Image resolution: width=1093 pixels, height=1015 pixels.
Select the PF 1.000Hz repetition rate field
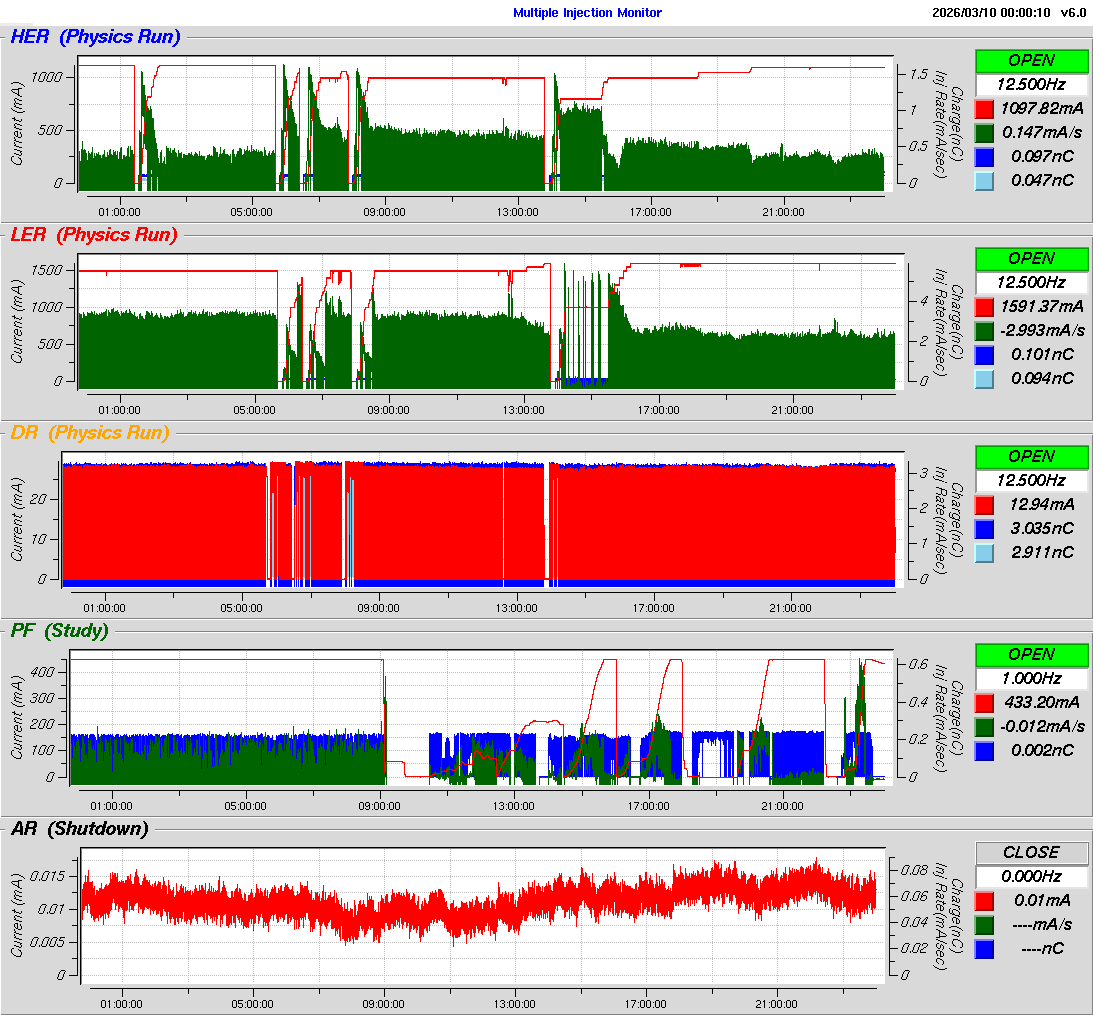coord(1031,678)
